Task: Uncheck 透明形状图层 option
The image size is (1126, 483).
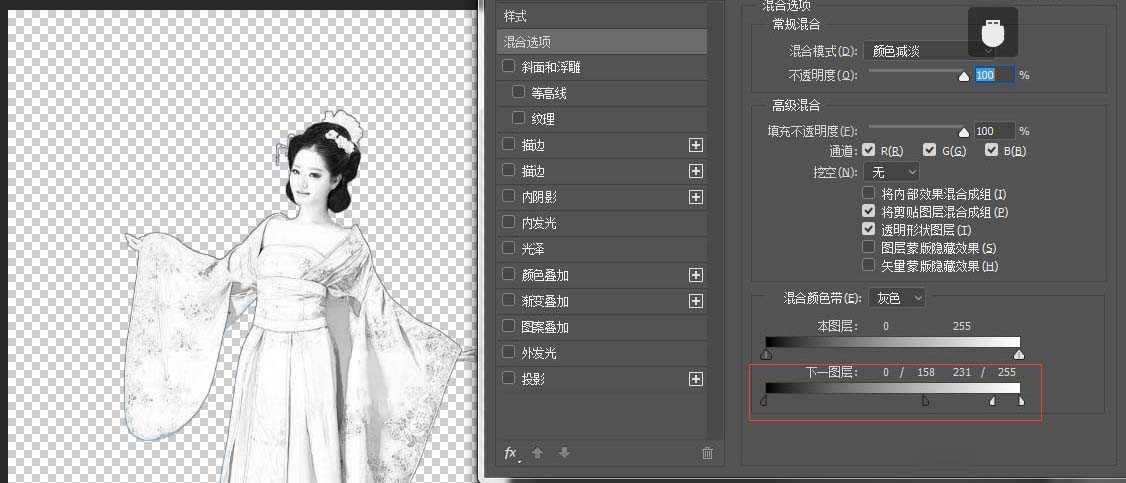Action: 869,230
